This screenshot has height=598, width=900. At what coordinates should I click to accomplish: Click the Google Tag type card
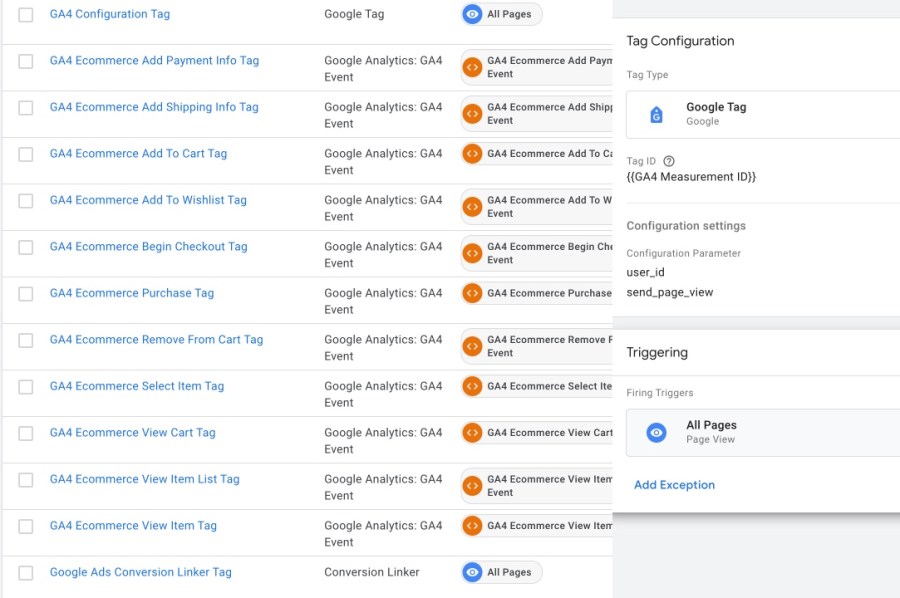(760, 114)
